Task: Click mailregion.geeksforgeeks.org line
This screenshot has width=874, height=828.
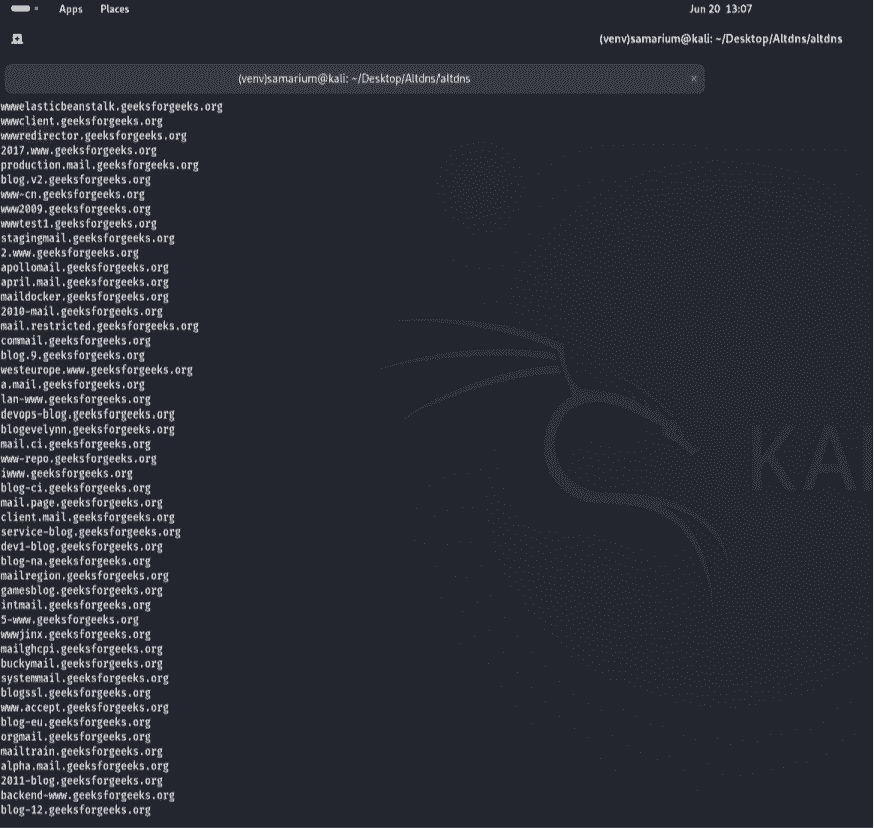Action: tap(85, 576)
